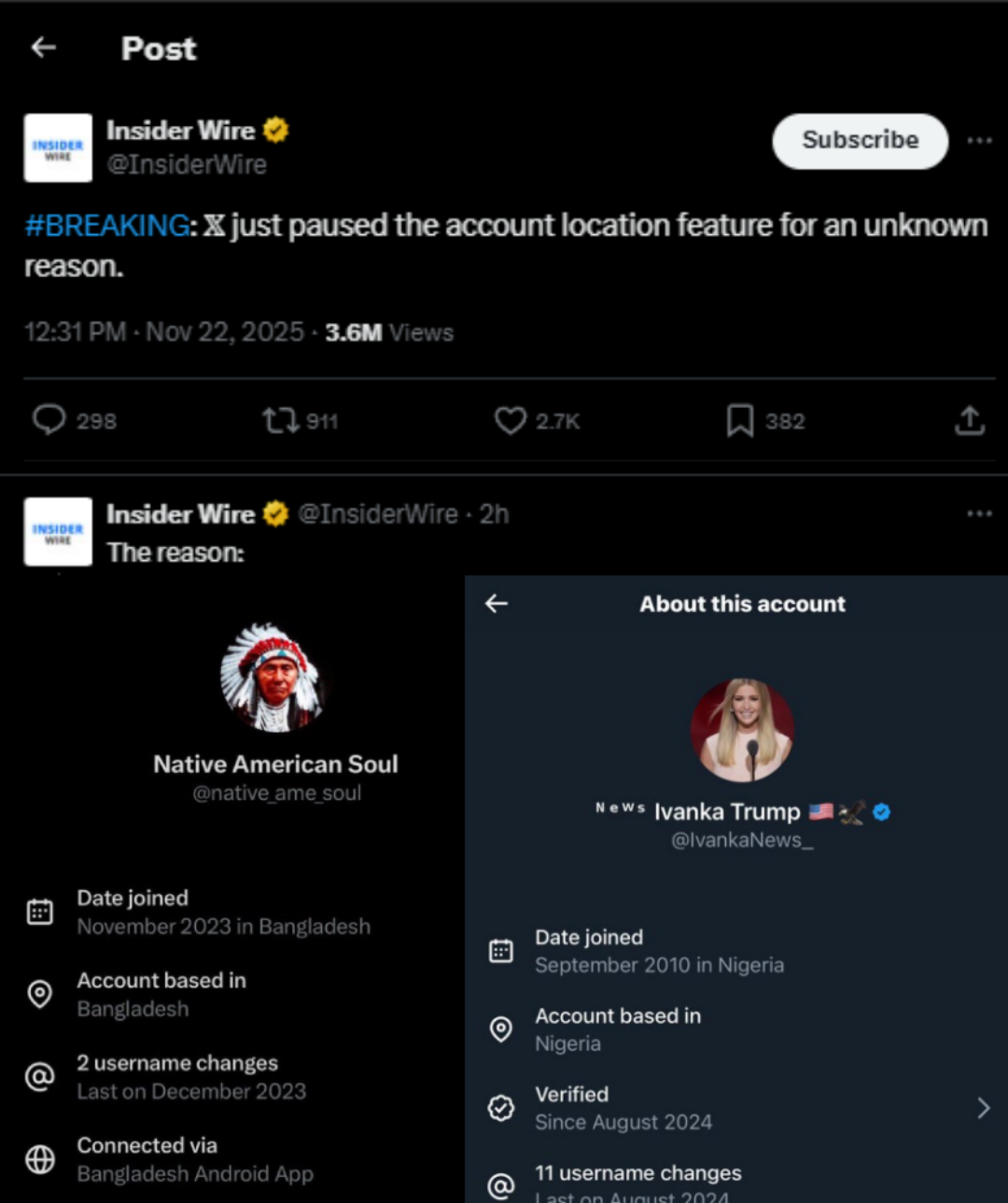1008x1203 pixels.
Task: Share the post via upload icon
Action: point(970,421)
